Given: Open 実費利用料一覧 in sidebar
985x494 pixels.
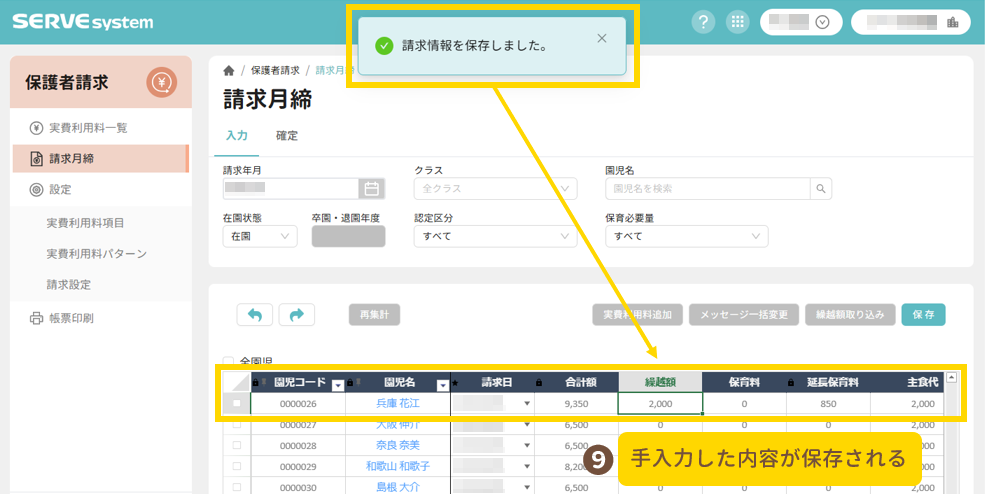Looking at the screenshot, I should click(x=88, y=128).
